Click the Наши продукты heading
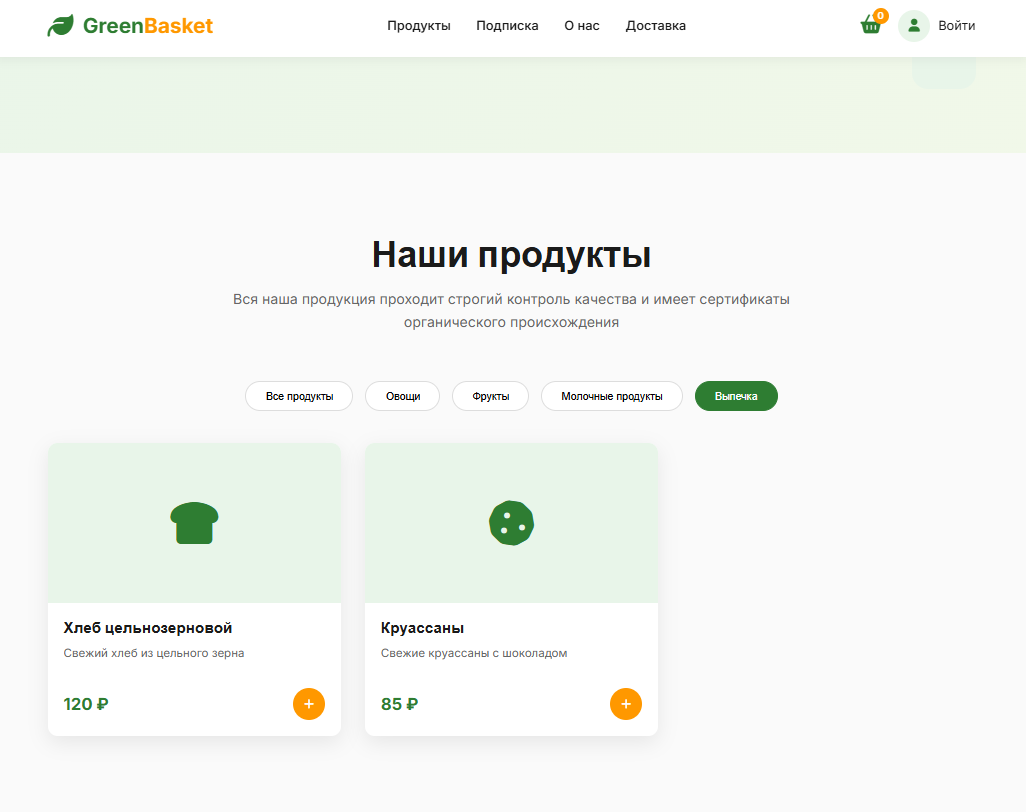This screenshot has height=812, width=1026. point(512,255)
